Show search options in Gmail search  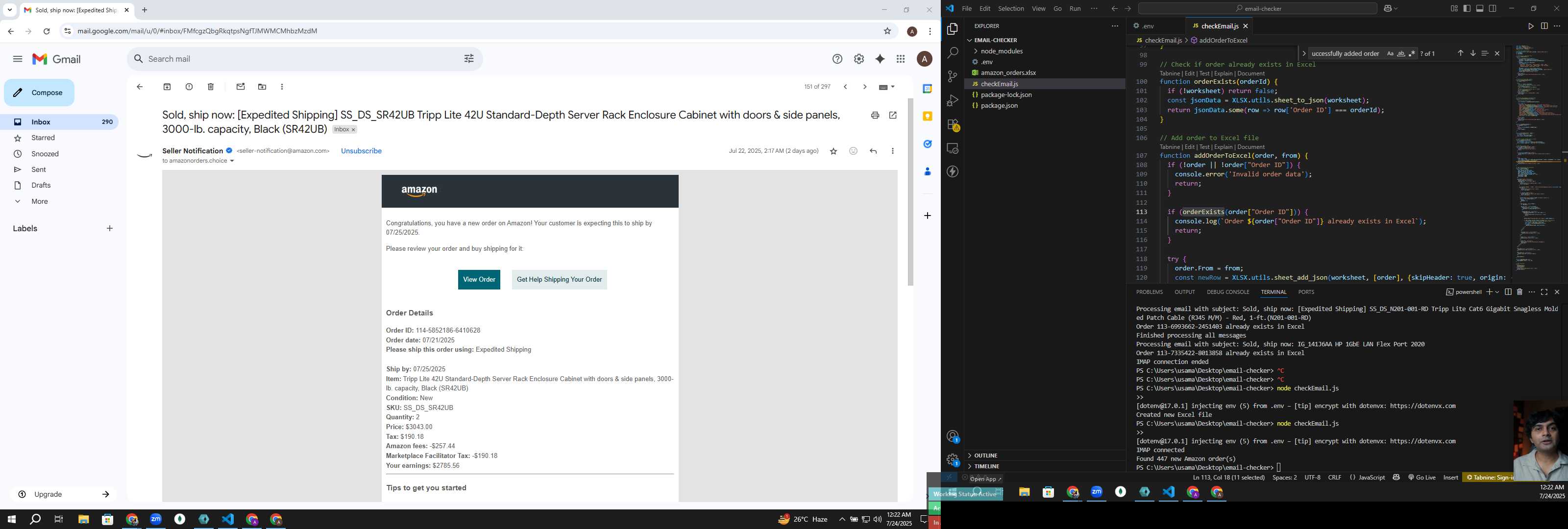point(469,59)
